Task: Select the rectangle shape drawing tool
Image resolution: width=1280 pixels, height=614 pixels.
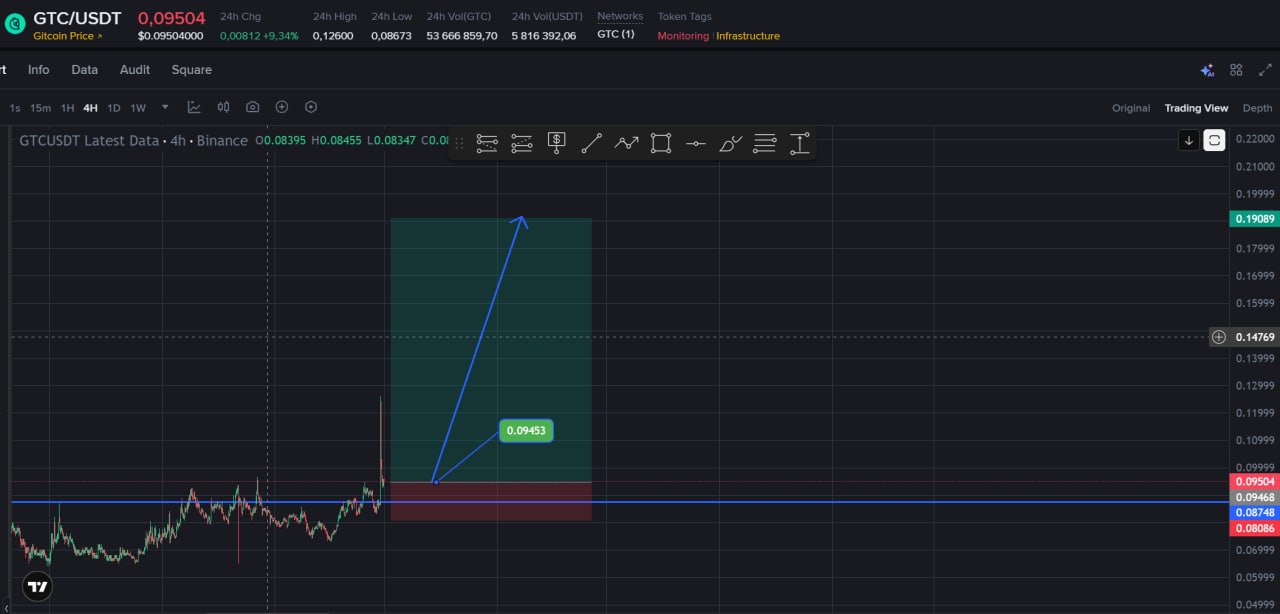Action: (x=661, y=143)
